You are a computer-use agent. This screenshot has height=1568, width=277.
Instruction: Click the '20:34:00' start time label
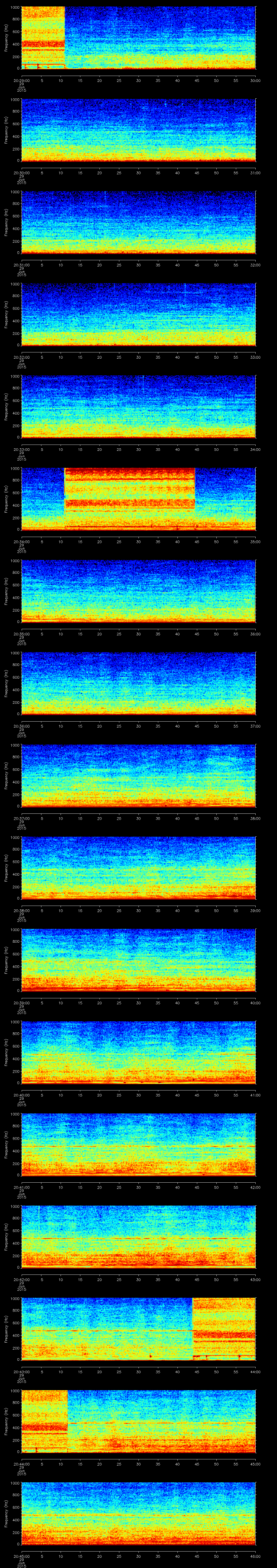(21, 542)
